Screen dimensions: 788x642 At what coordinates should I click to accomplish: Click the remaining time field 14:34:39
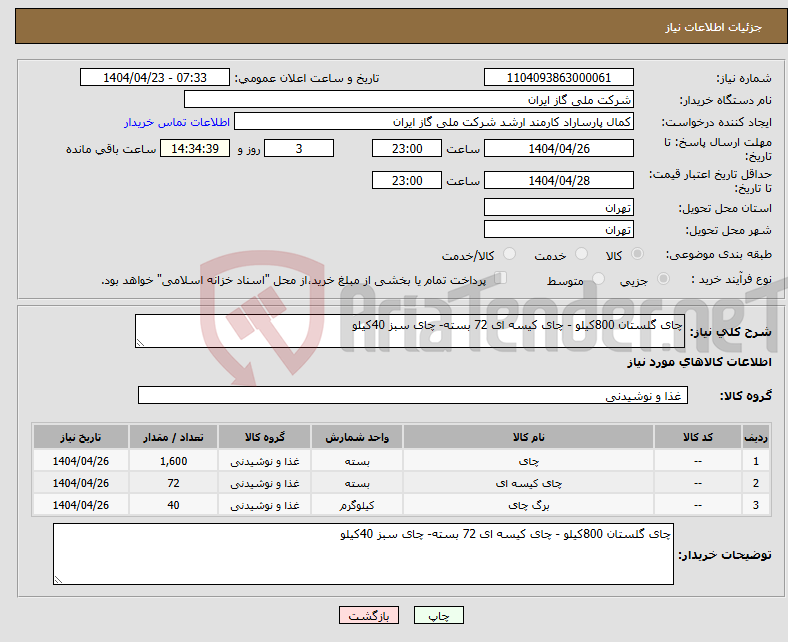click(195, 148)
